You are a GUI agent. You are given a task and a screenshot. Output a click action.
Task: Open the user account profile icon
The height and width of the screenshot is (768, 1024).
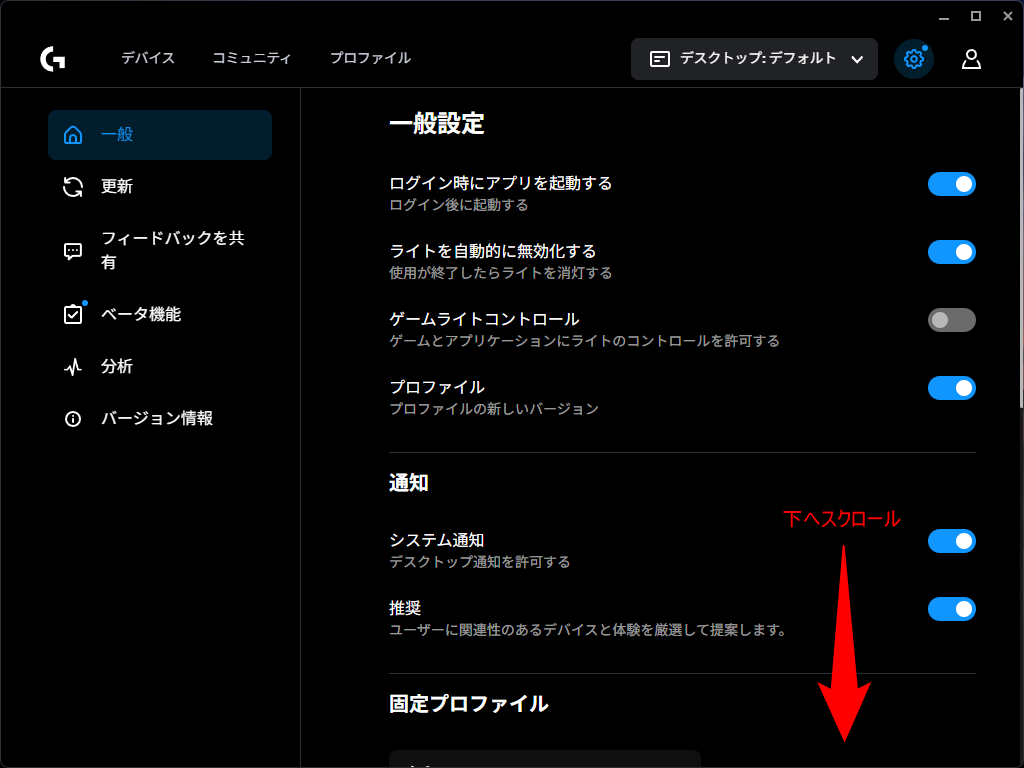[971, 59]
